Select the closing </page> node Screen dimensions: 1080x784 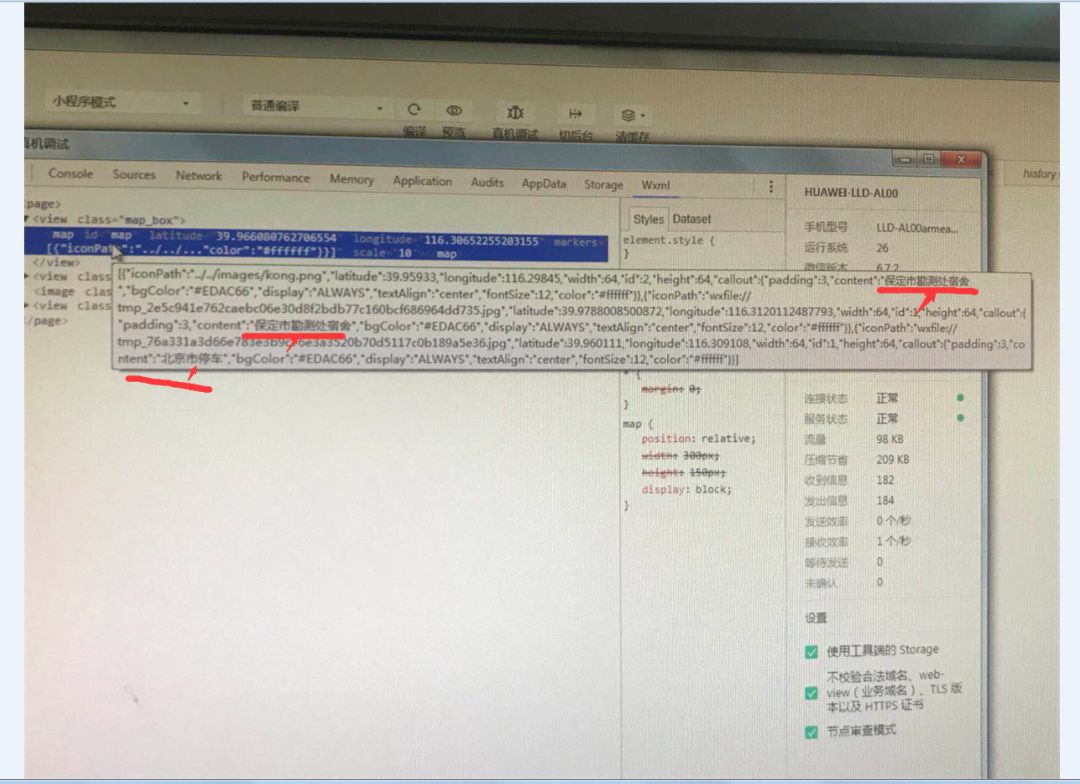coord(45,321)
